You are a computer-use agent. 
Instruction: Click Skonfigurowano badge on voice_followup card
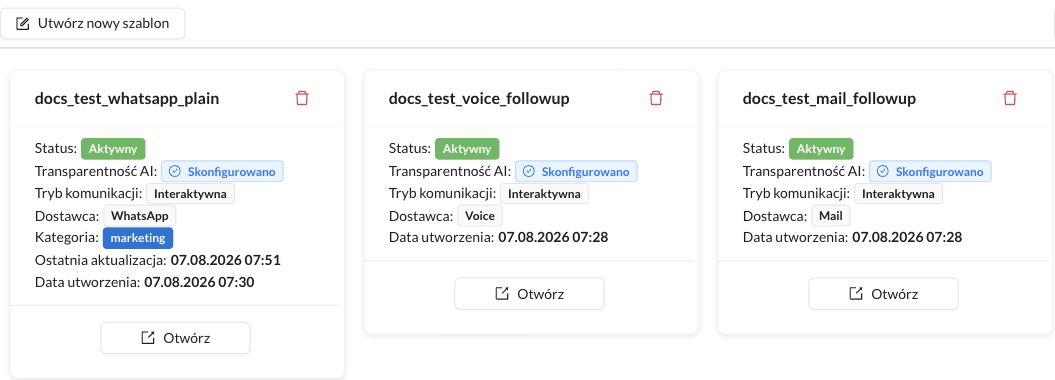pos(577,172)
